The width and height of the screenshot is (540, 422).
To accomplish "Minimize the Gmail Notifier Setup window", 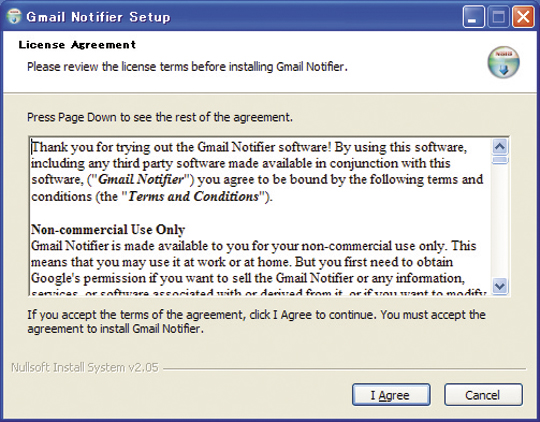I will [x=474, y=17].
